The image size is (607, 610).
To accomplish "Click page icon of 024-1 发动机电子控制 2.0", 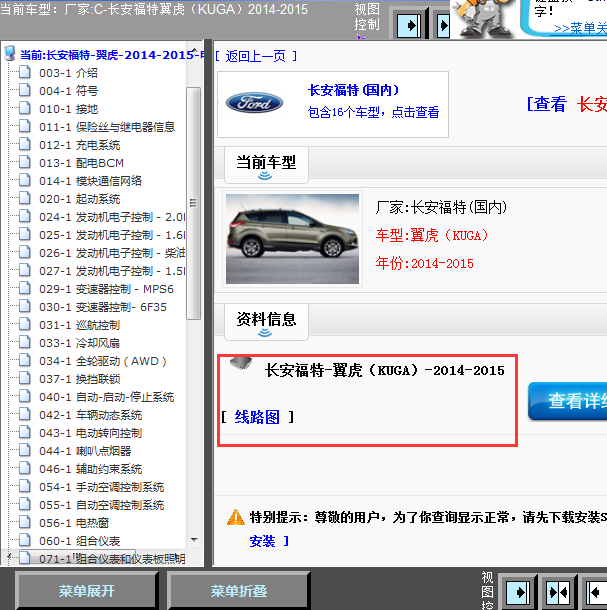I will click(25, 216).
